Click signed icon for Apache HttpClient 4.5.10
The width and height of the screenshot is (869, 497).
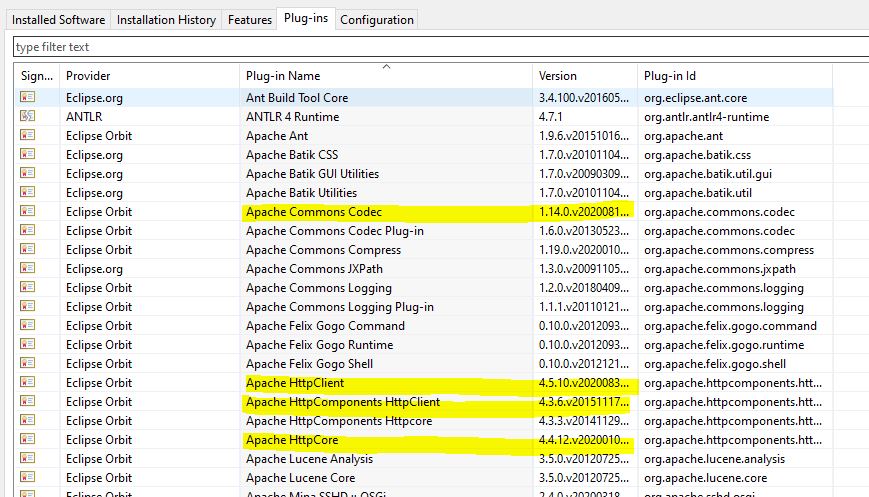[x=28, y=381]
